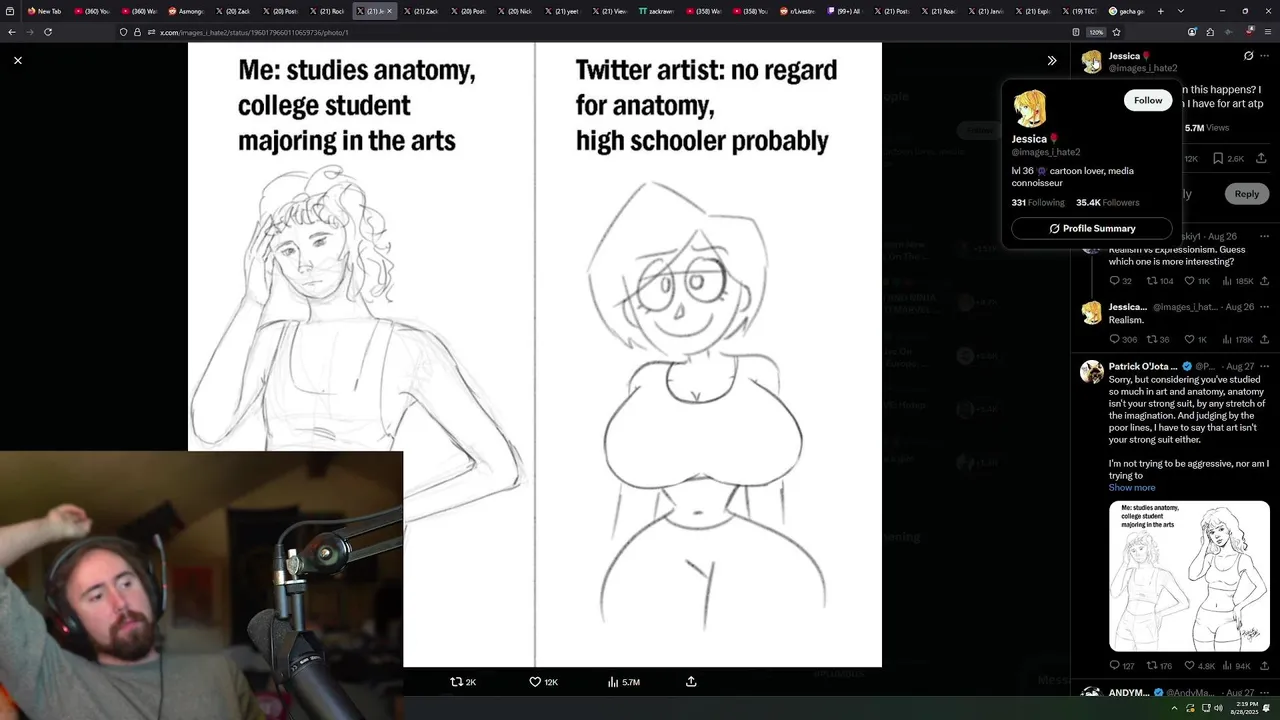The height and width of the screenshot is (720, 1280).
Task: Repost Patrick O'Jota's comment (176)
Action: [1159, 666]
